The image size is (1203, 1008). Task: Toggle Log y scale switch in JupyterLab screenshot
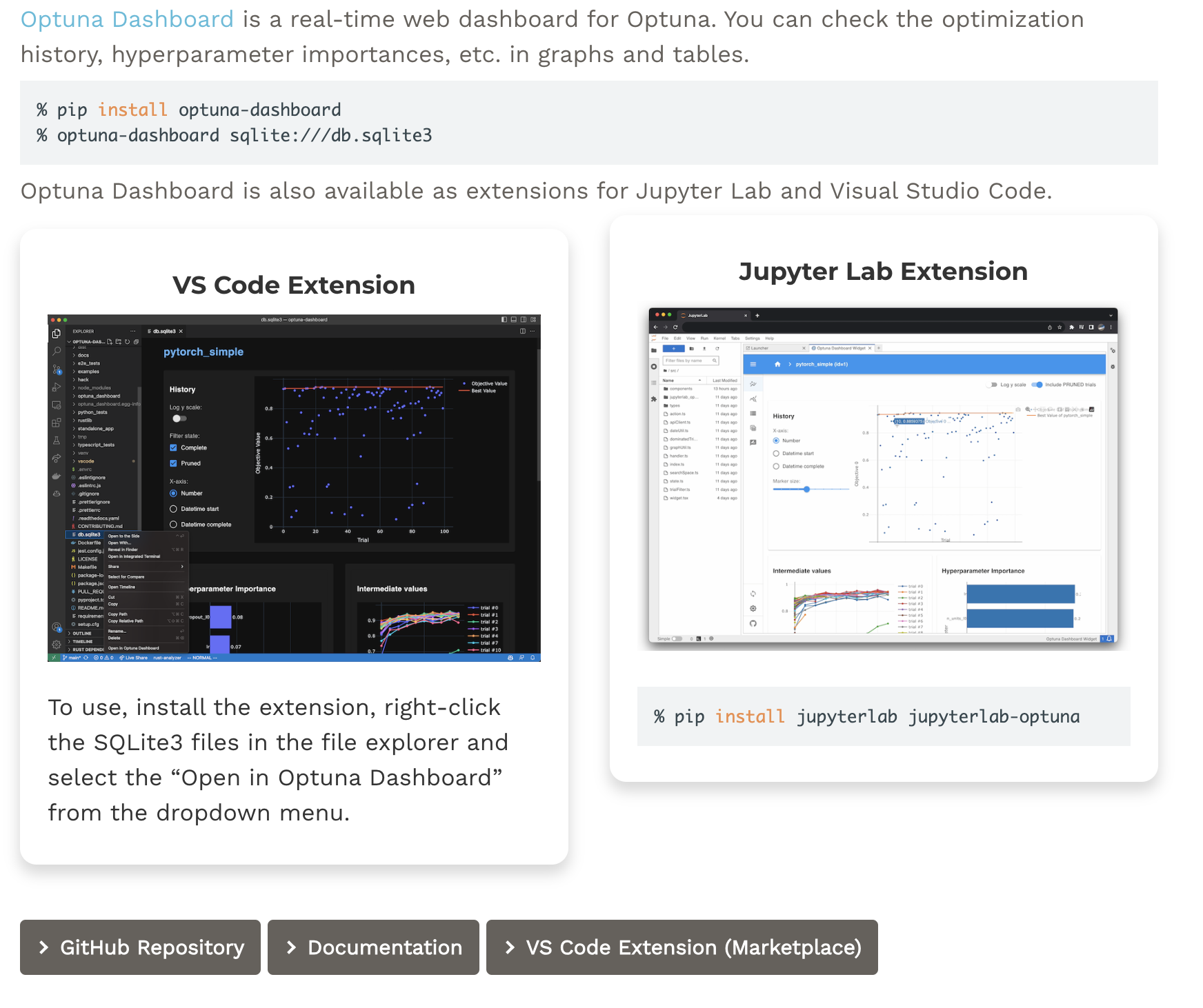(992, 385)
